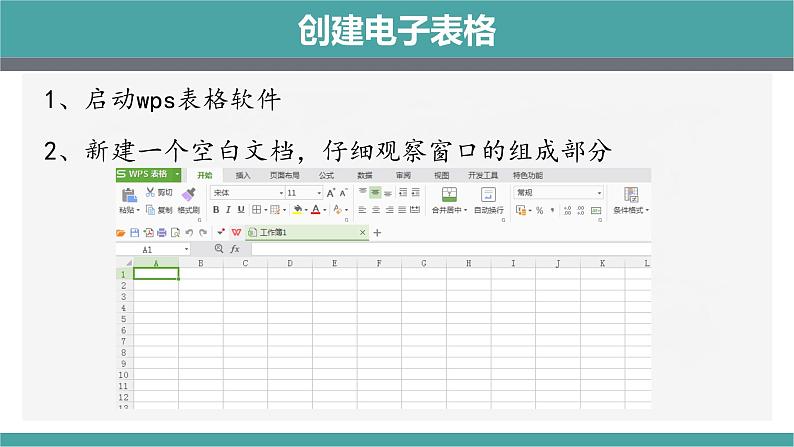Click the percent style icon
794x447 pixels.
pyautogui.click(x=539, y=210)
